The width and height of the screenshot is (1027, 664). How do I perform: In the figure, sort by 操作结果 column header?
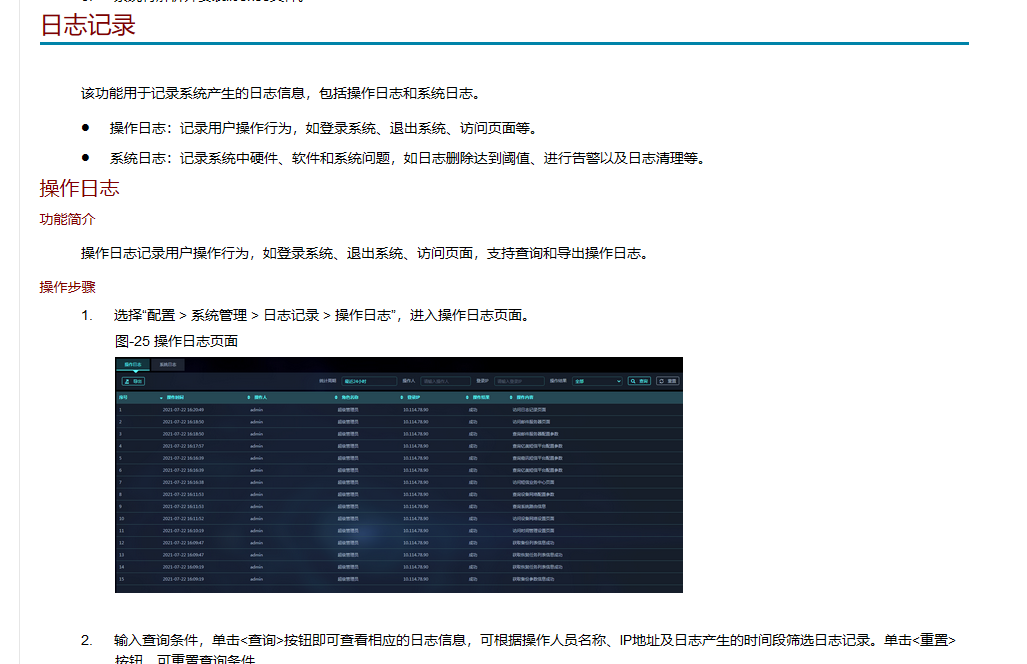coord(479,397)
